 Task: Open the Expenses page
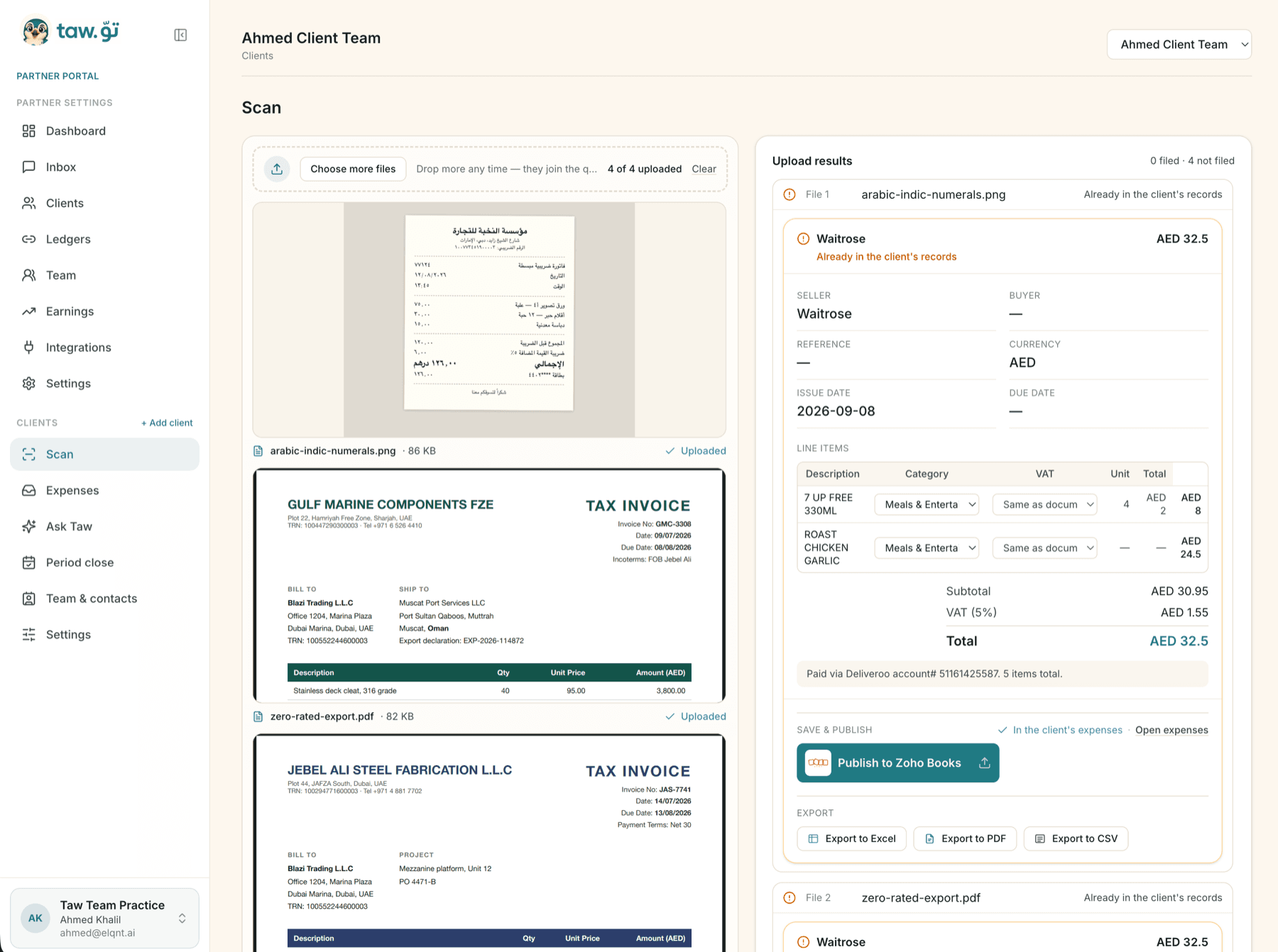[x=104, y=491]
